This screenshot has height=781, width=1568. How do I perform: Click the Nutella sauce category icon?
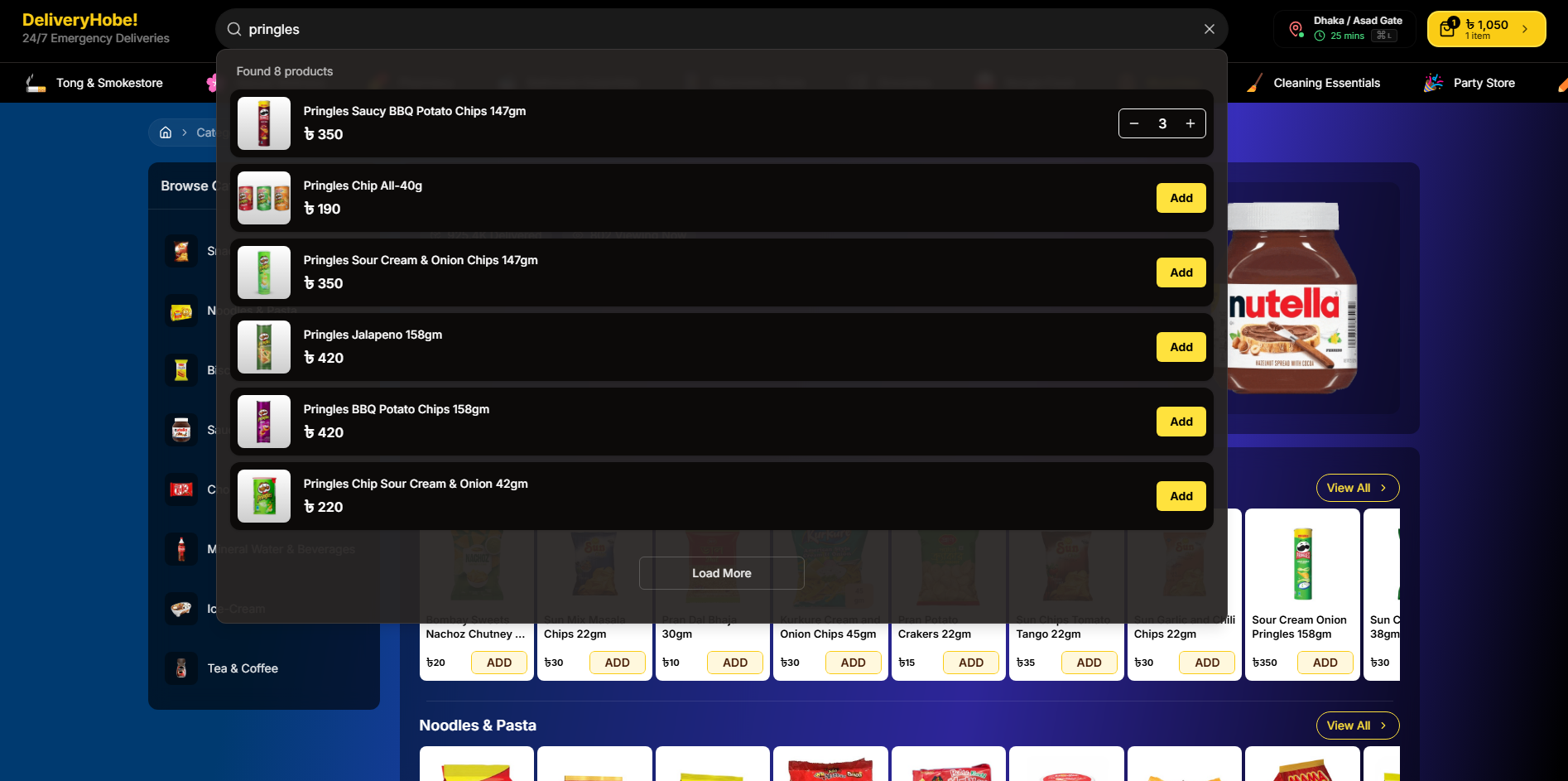coord(181,430)
